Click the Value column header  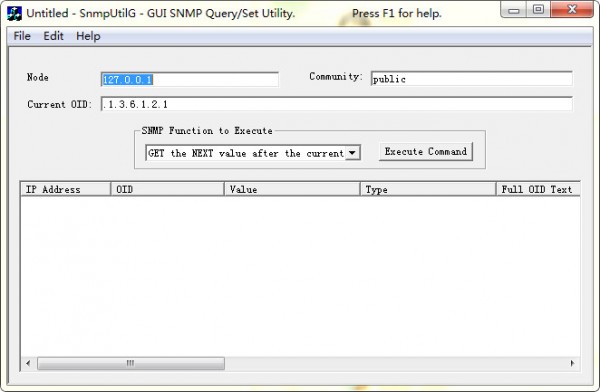pos(292,189)
